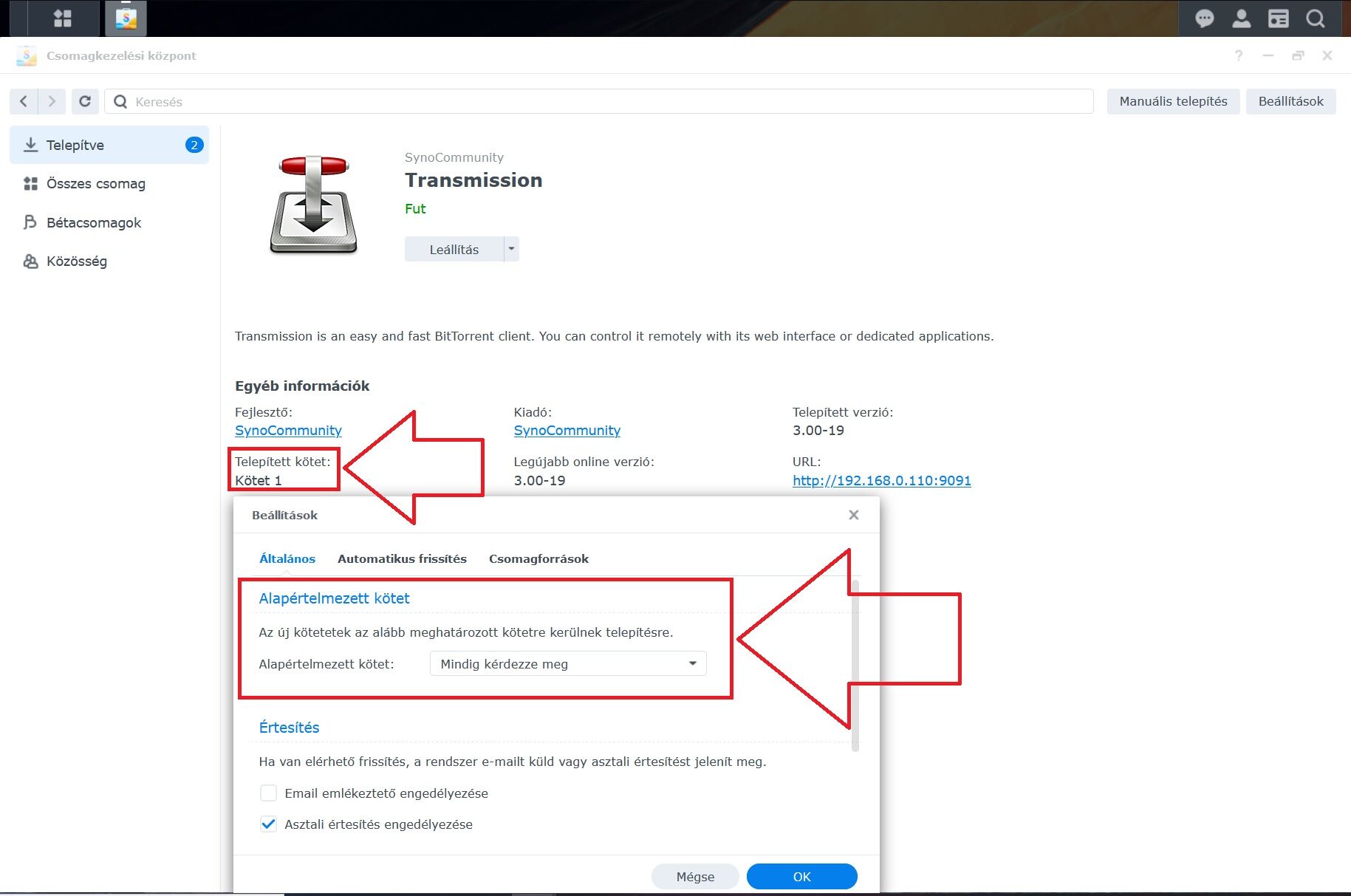
Task: Open the user account options icon
Action: pyautogui.click(x=1242, y=18)
